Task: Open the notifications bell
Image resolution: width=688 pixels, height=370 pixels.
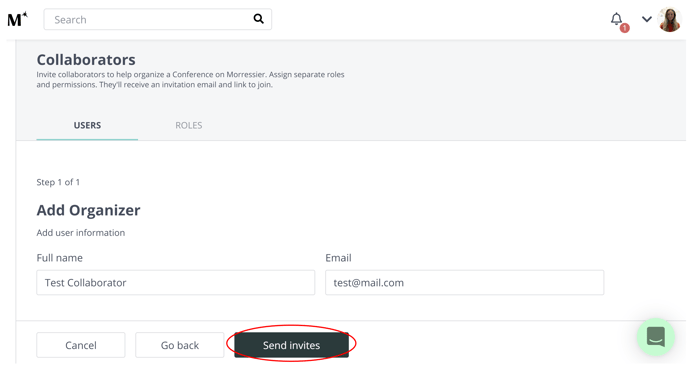Action: (x=616, y=19)
